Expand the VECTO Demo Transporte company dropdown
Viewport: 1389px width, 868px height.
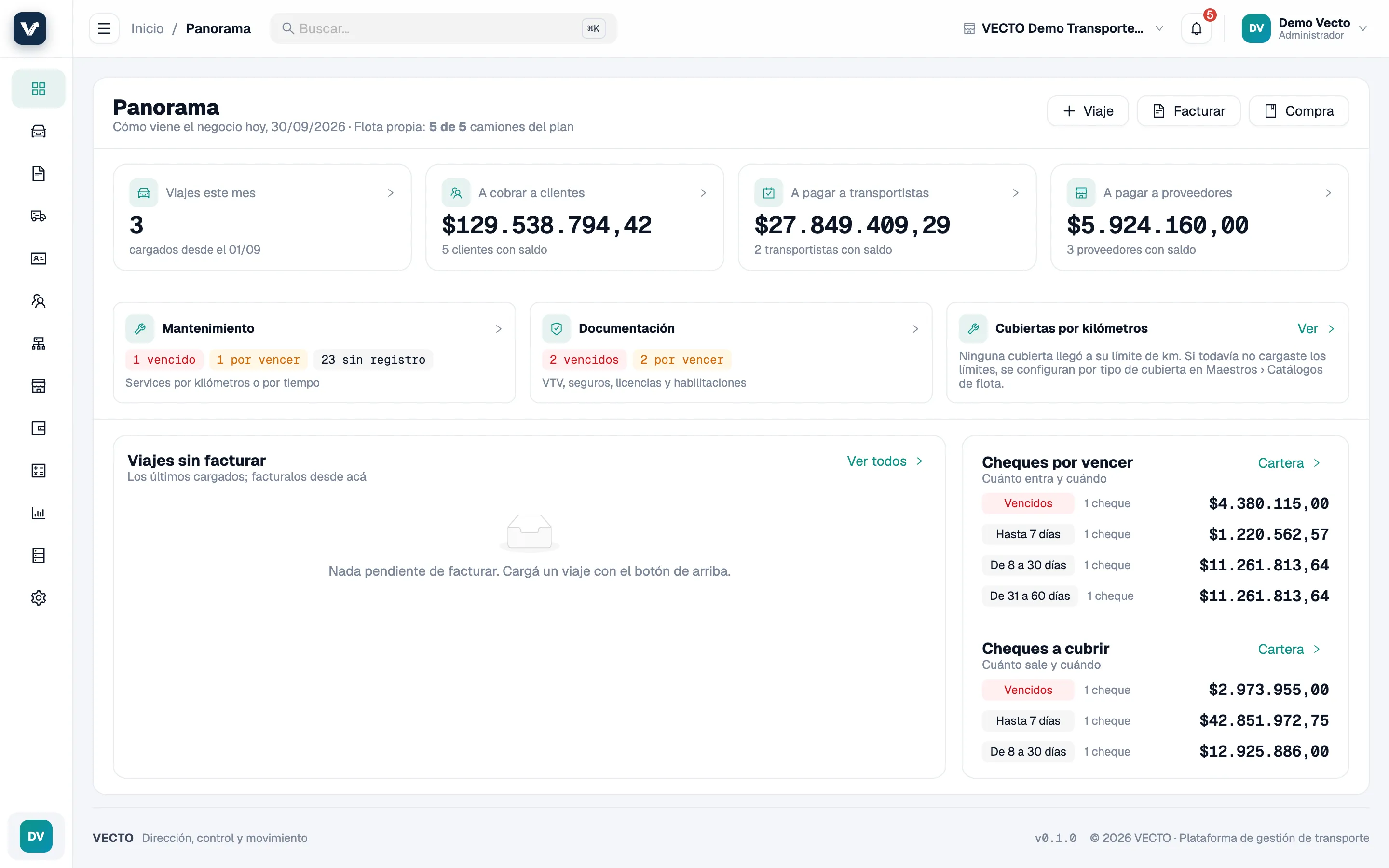(1063, 28)
